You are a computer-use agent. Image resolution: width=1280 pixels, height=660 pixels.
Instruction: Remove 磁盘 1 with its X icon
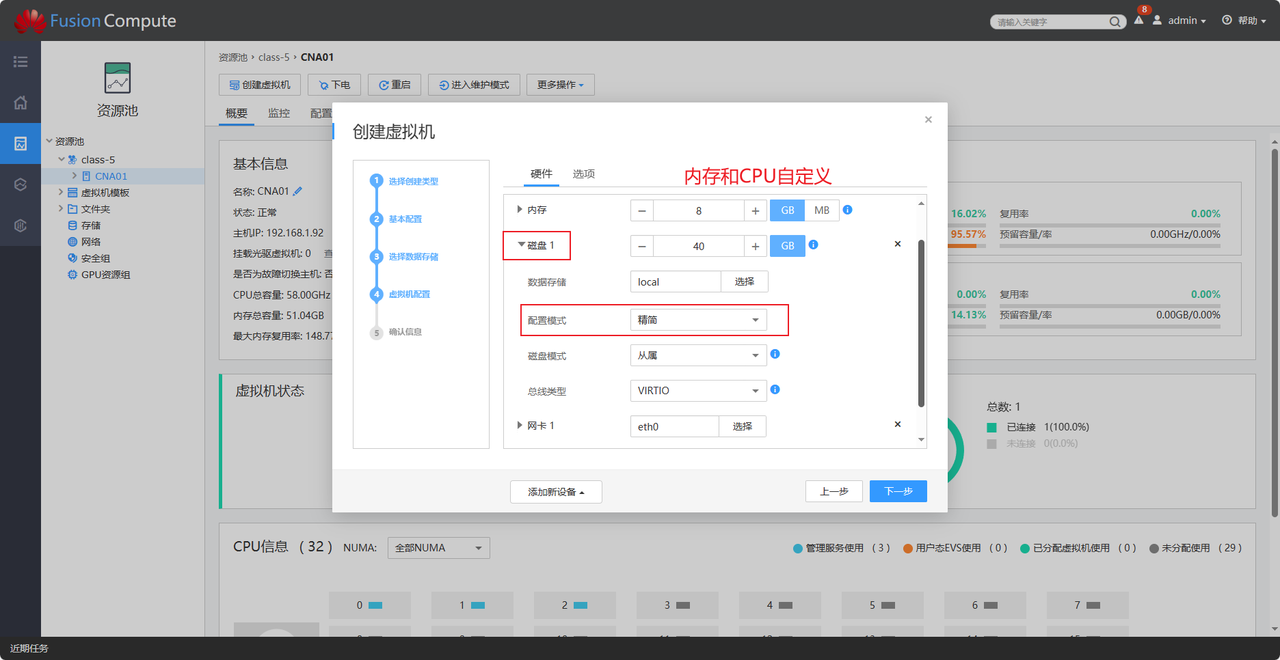897,244
